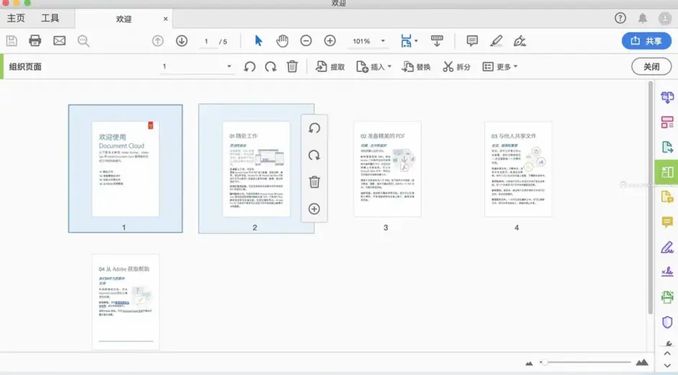678x375 pixels.
Task: Click the blue 共享 share button
Action: 646,41
